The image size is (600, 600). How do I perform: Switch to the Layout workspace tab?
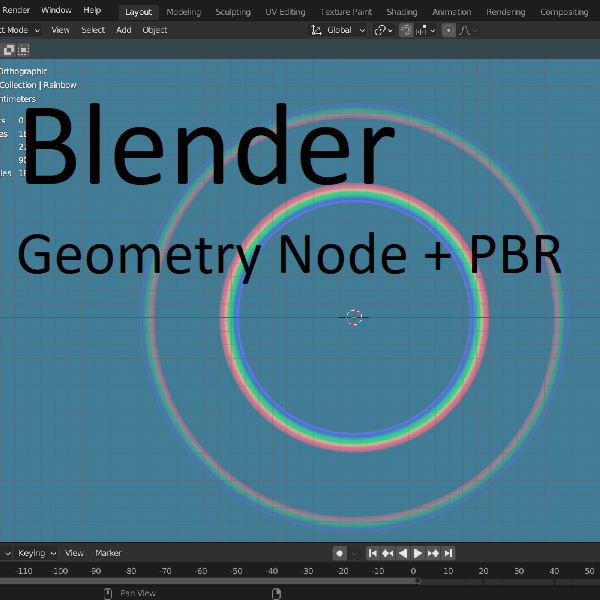[139, 12]
